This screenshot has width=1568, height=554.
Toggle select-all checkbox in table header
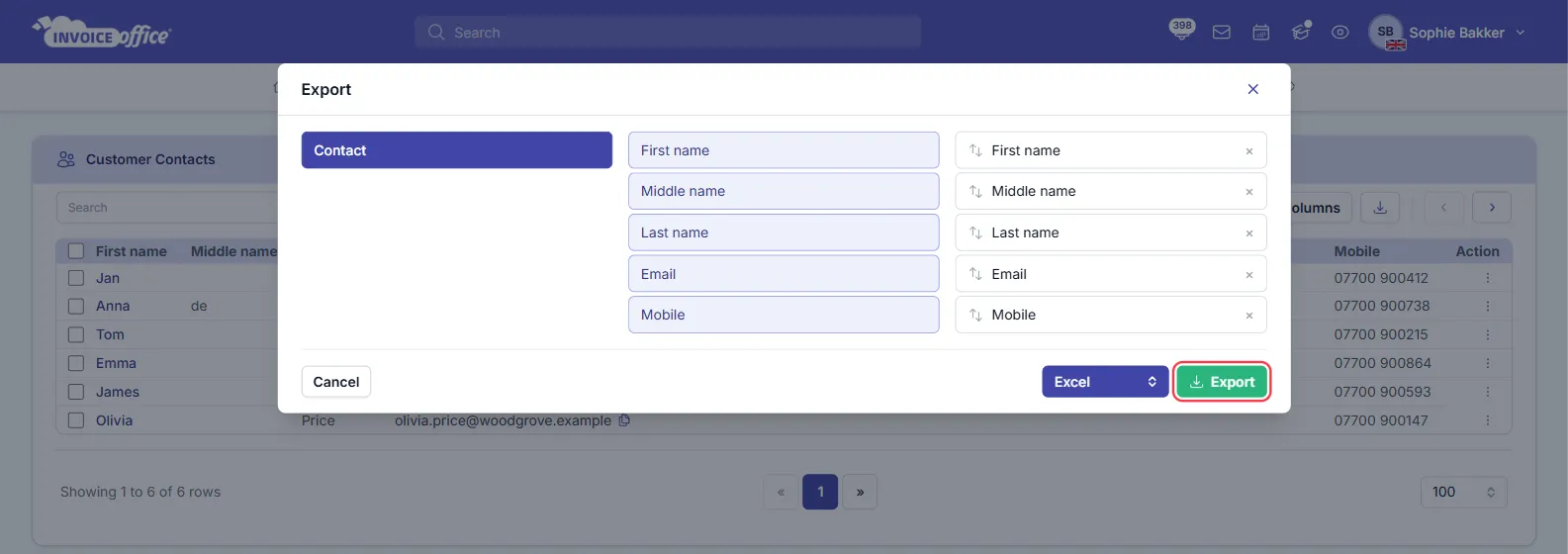(76, 251)
